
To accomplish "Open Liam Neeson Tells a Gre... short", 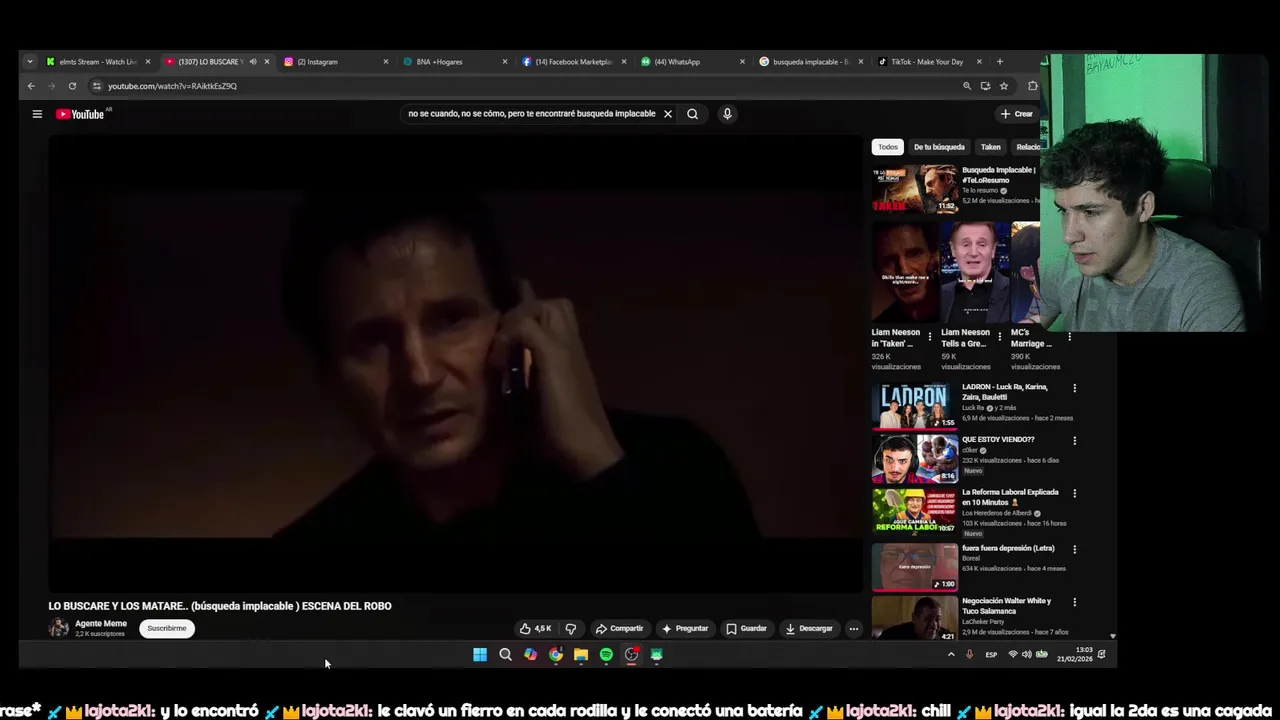I will click(x=973, y=272).
